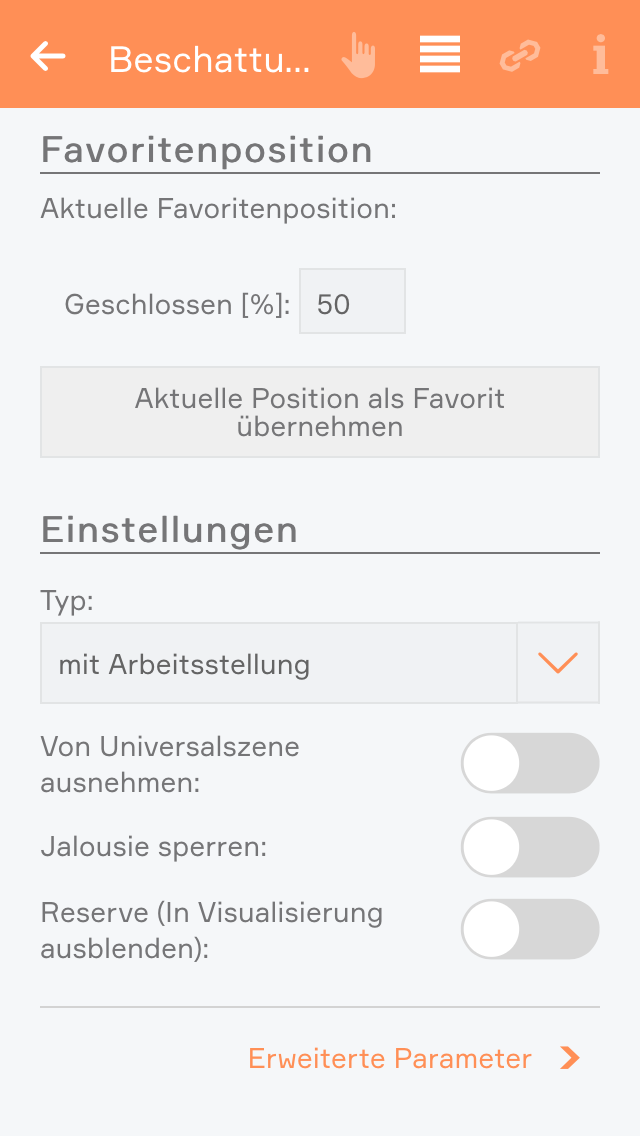Click the arrow right of Erweiterte Parameter
The width and height of the screenshot is (640, 1136).
(x=570, y=1058)
